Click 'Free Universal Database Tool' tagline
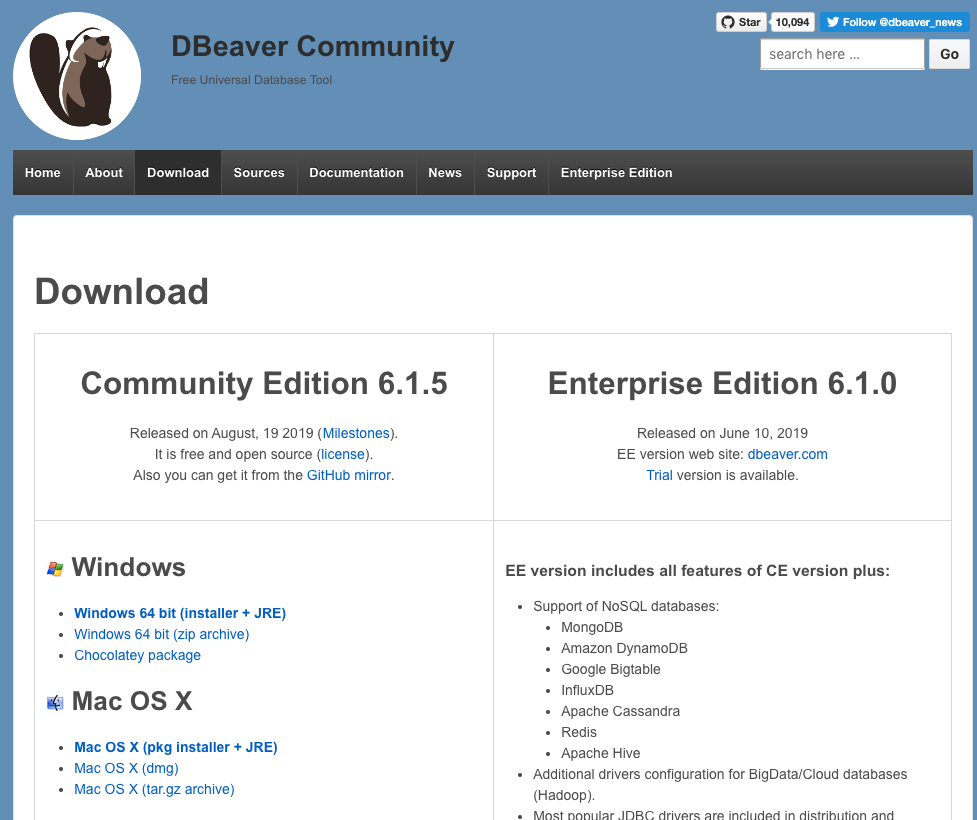This screenshot has width=977, height=820. (x=252, y=80)
